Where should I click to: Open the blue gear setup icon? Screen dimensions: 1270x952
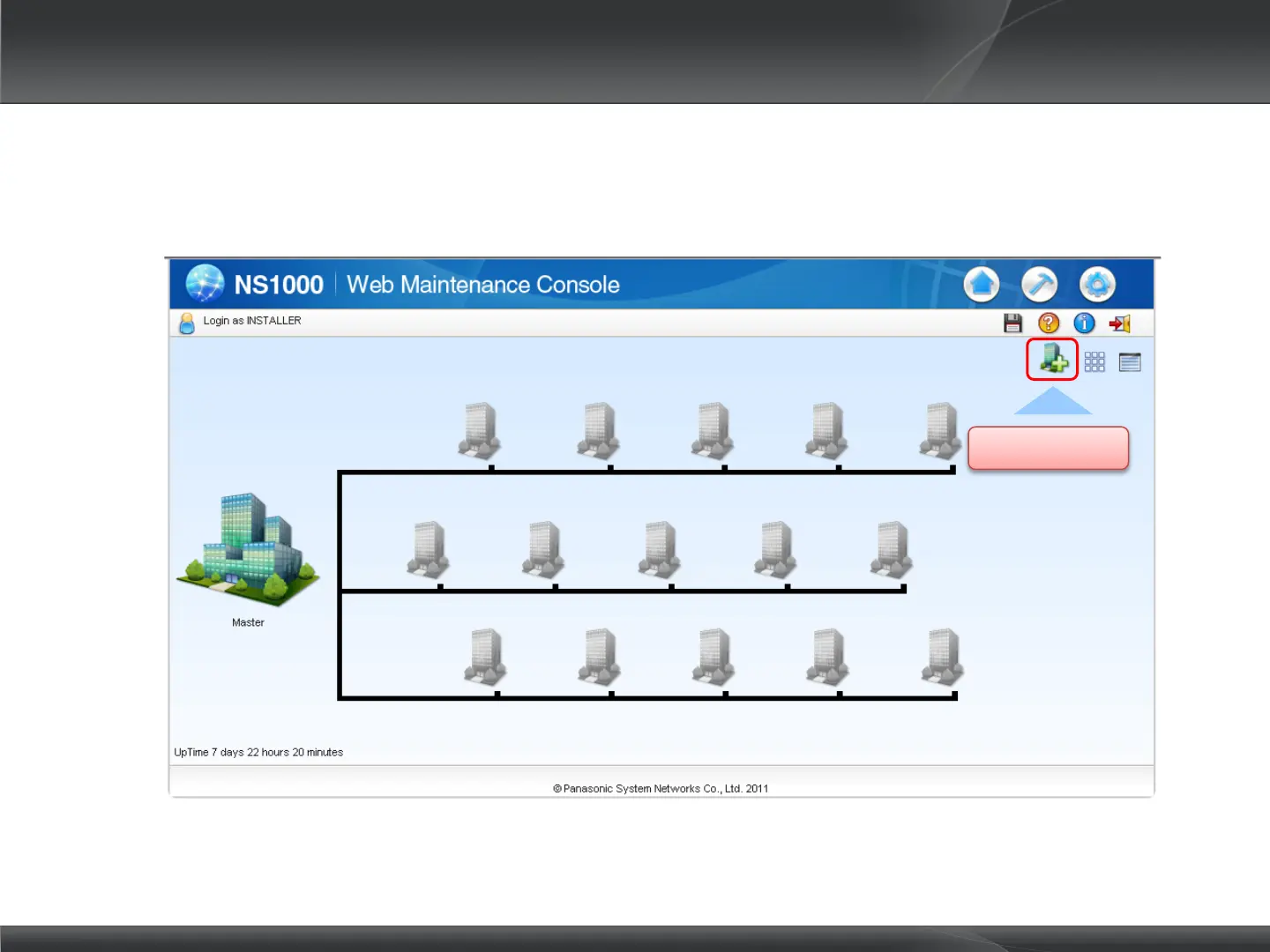1097,285
